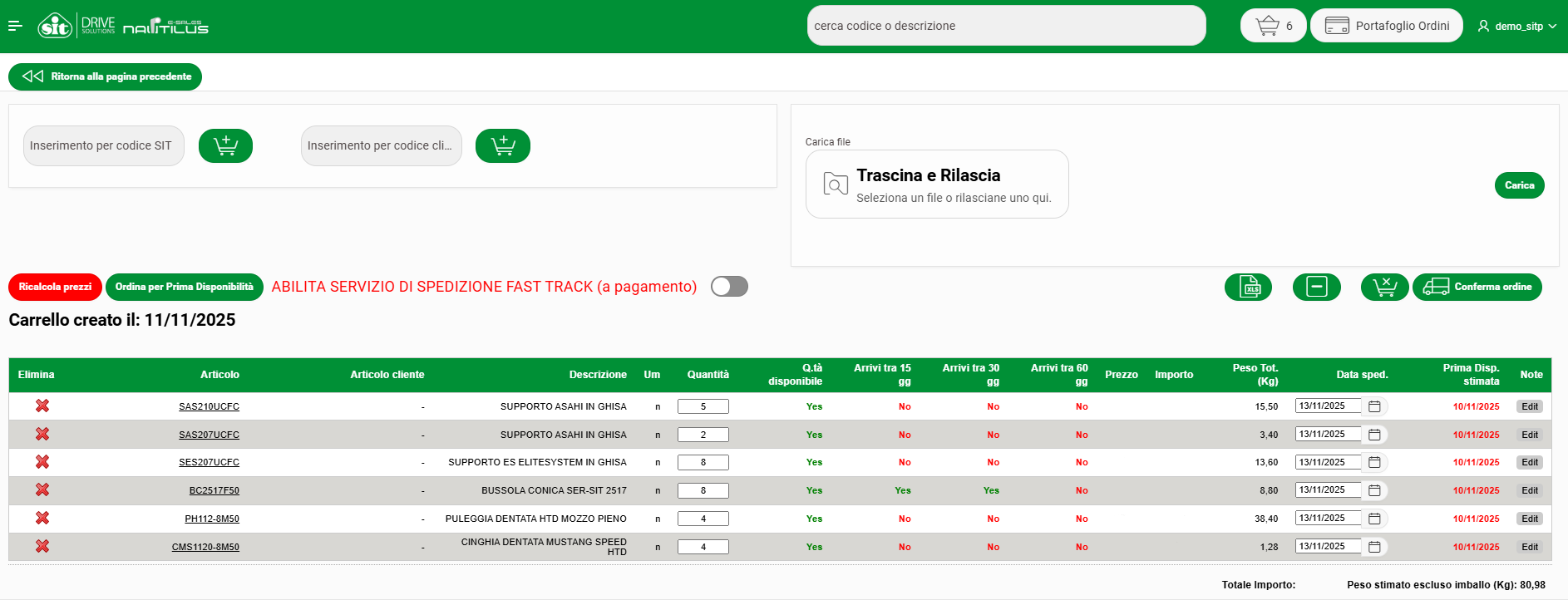Open calendar for first SAS210UCFC row
Viewport: 1568px width, 600px height.
pyautogui.click(x=1374, y=406)
